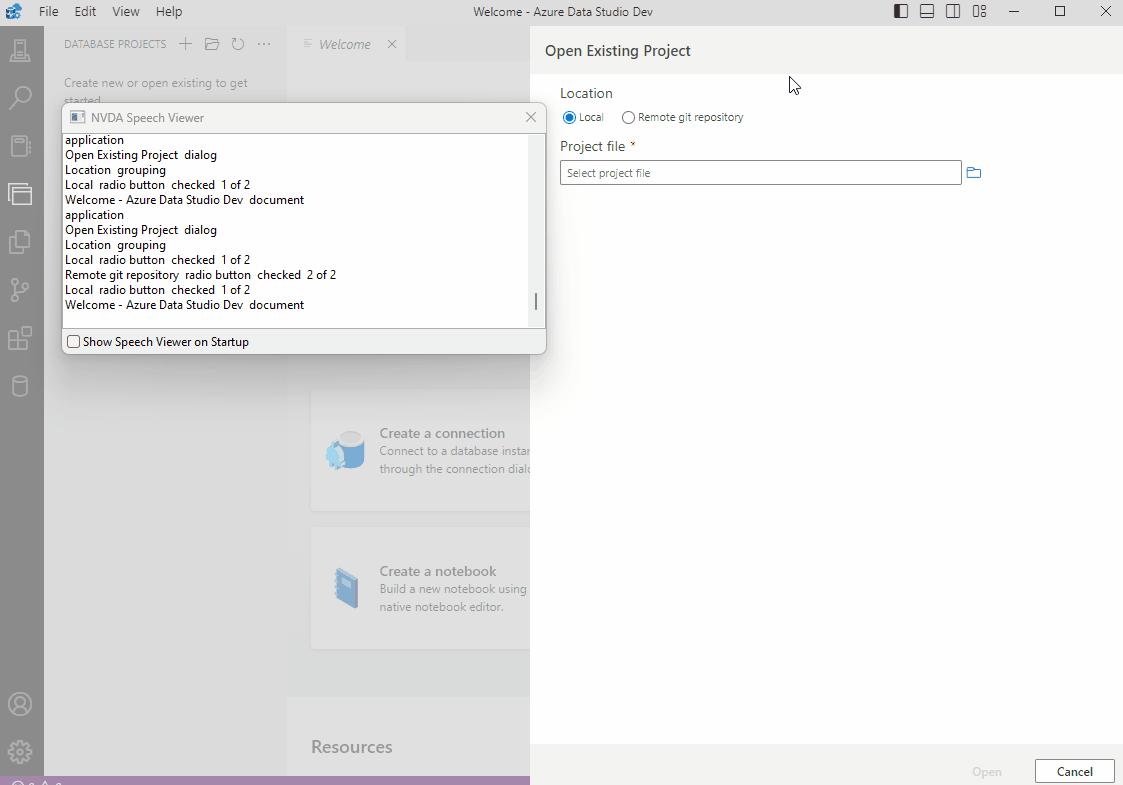Select the Local radio button
The height and width of the screenshot is (785, 1123).
click(x=569, y=117)
